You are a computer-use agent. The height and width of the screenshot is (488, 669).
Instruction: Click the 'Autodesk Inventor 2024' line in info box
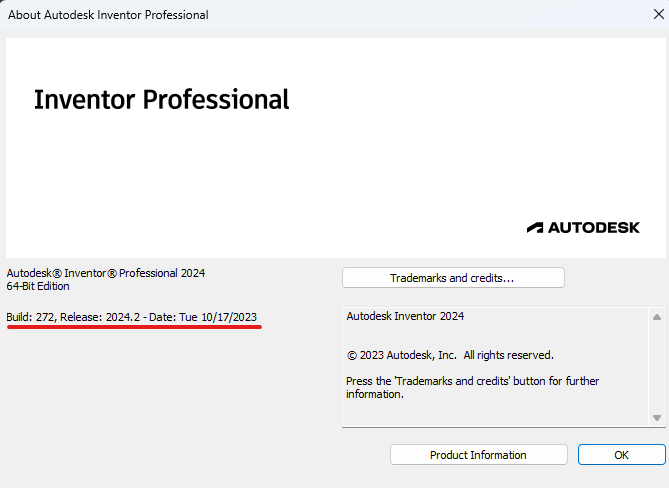pos(405,316)
